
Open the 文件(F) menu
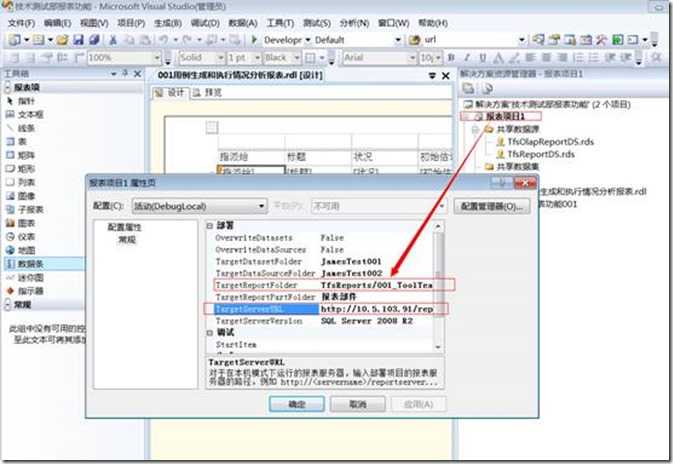[x=21, y=23]
